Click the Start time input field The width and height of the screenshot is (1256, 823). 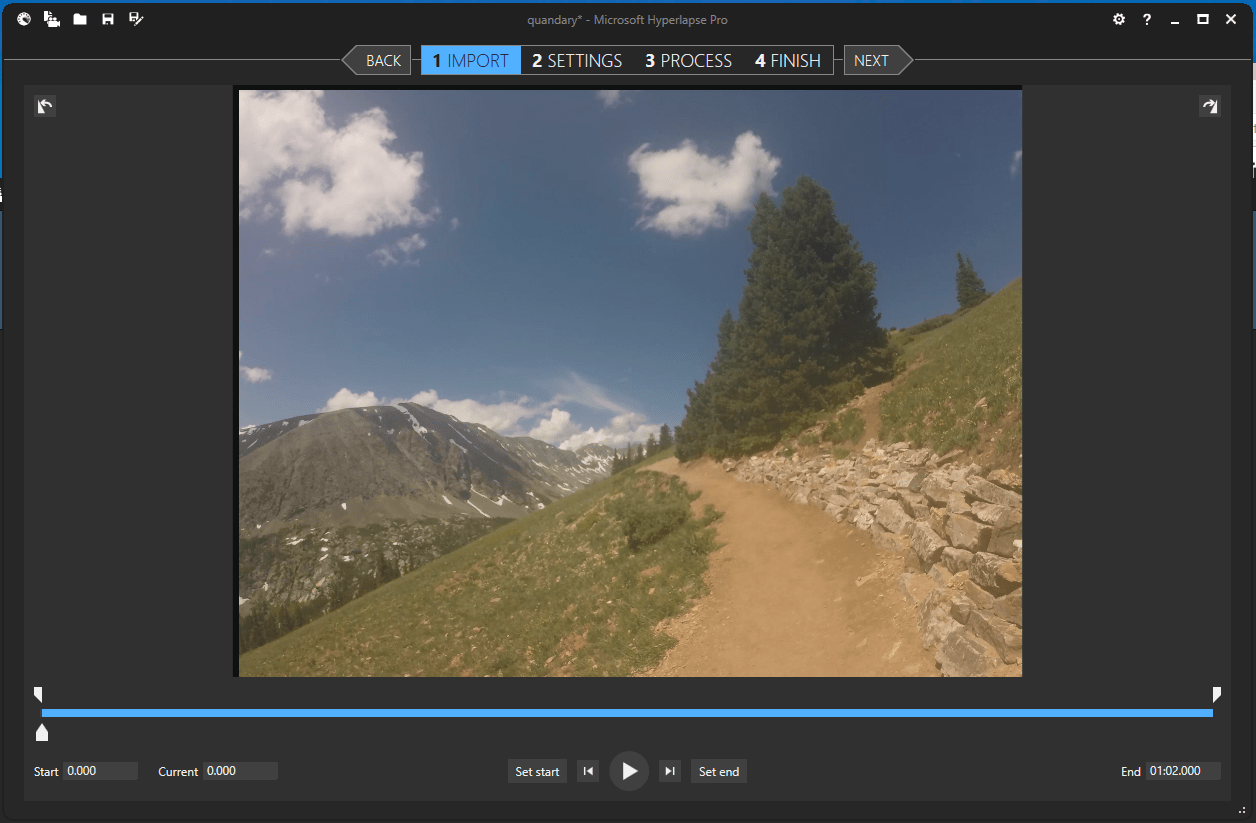(x=101, y=771)
